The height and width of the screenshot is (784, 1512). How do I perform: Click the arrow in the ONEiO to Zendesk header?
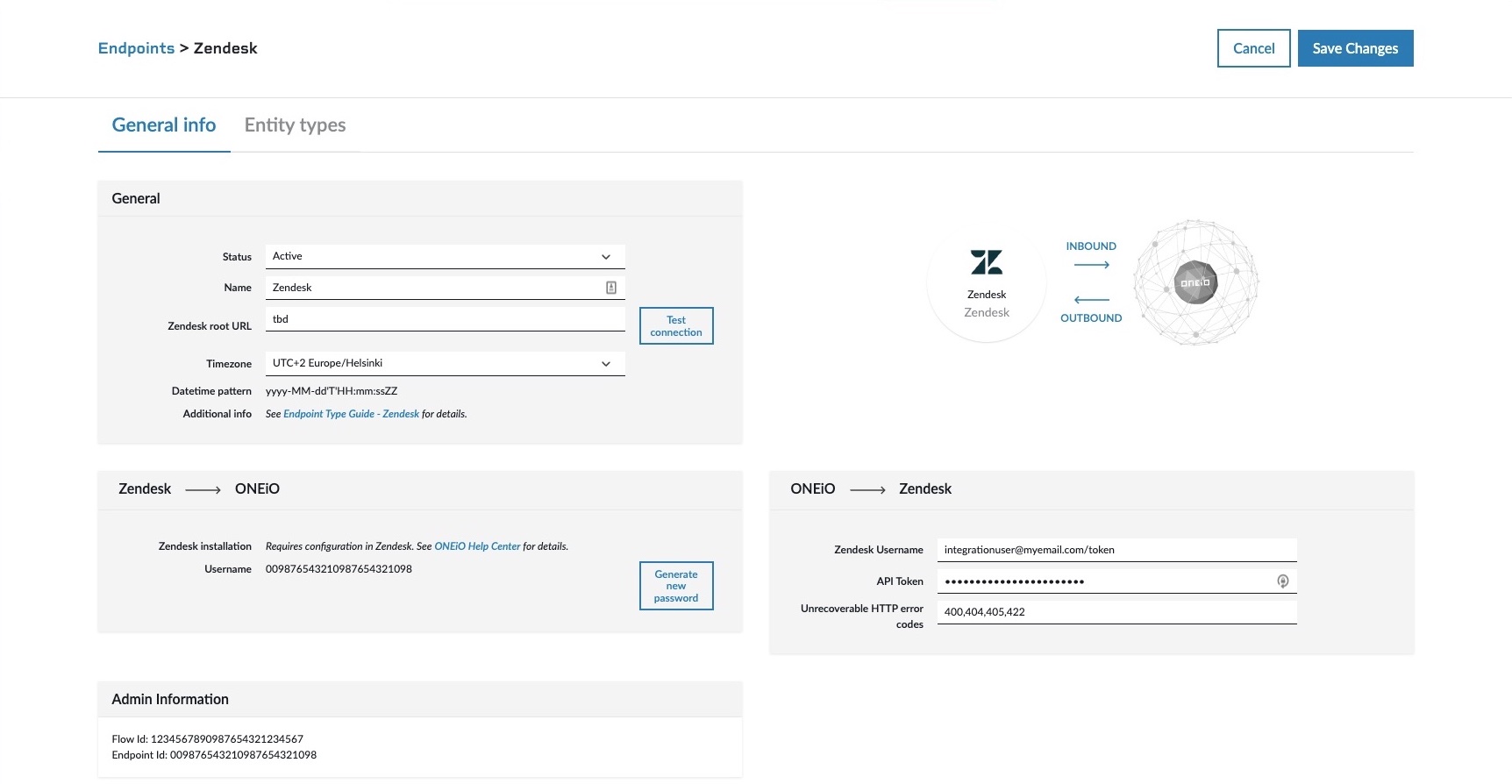coord(868,490)
